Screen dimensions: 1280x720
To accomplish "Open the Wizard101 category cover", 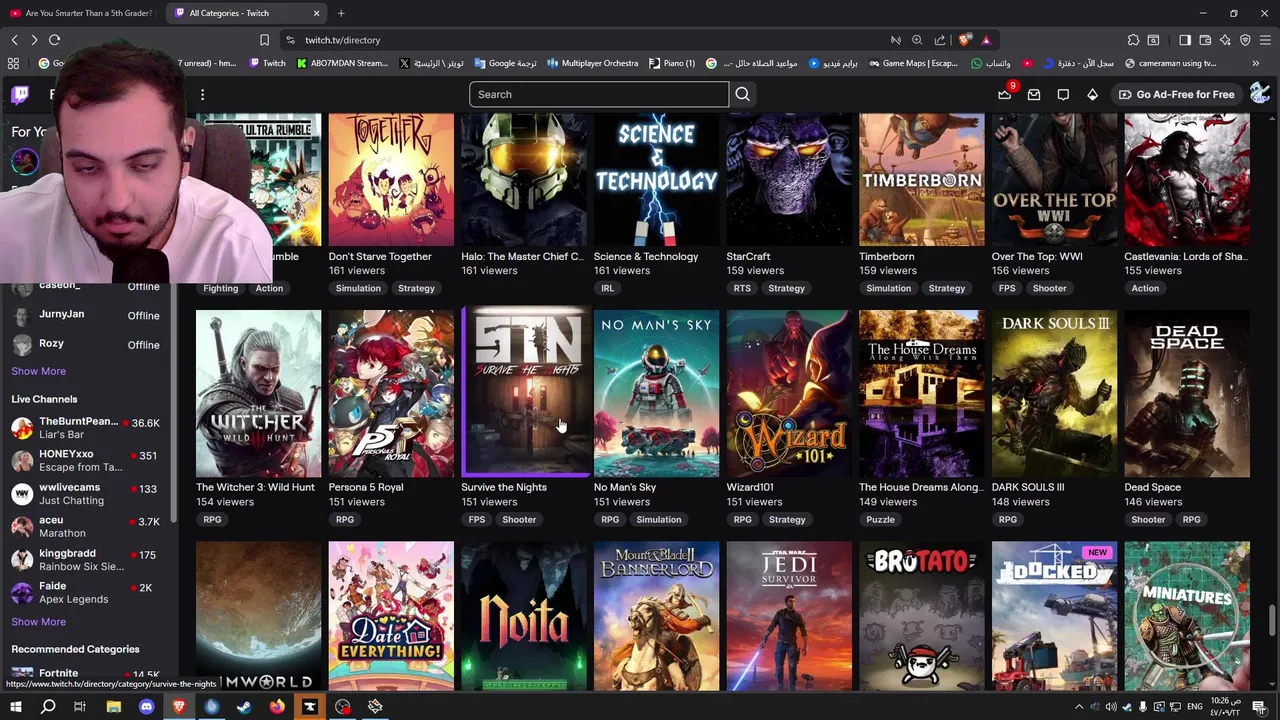I will click(x=789, y=393).
